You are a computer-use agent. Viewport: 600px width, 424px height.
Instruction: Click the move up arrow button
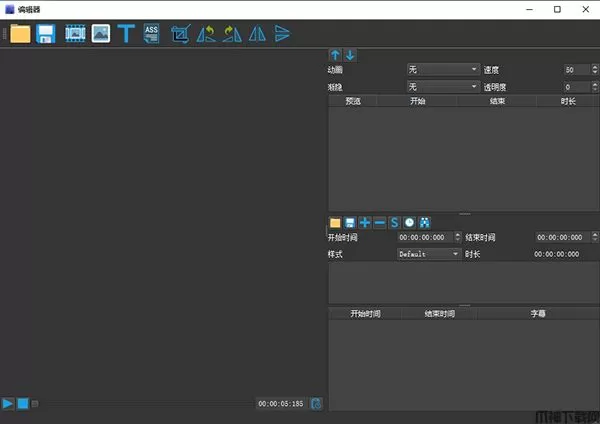(x=336, y=55)
